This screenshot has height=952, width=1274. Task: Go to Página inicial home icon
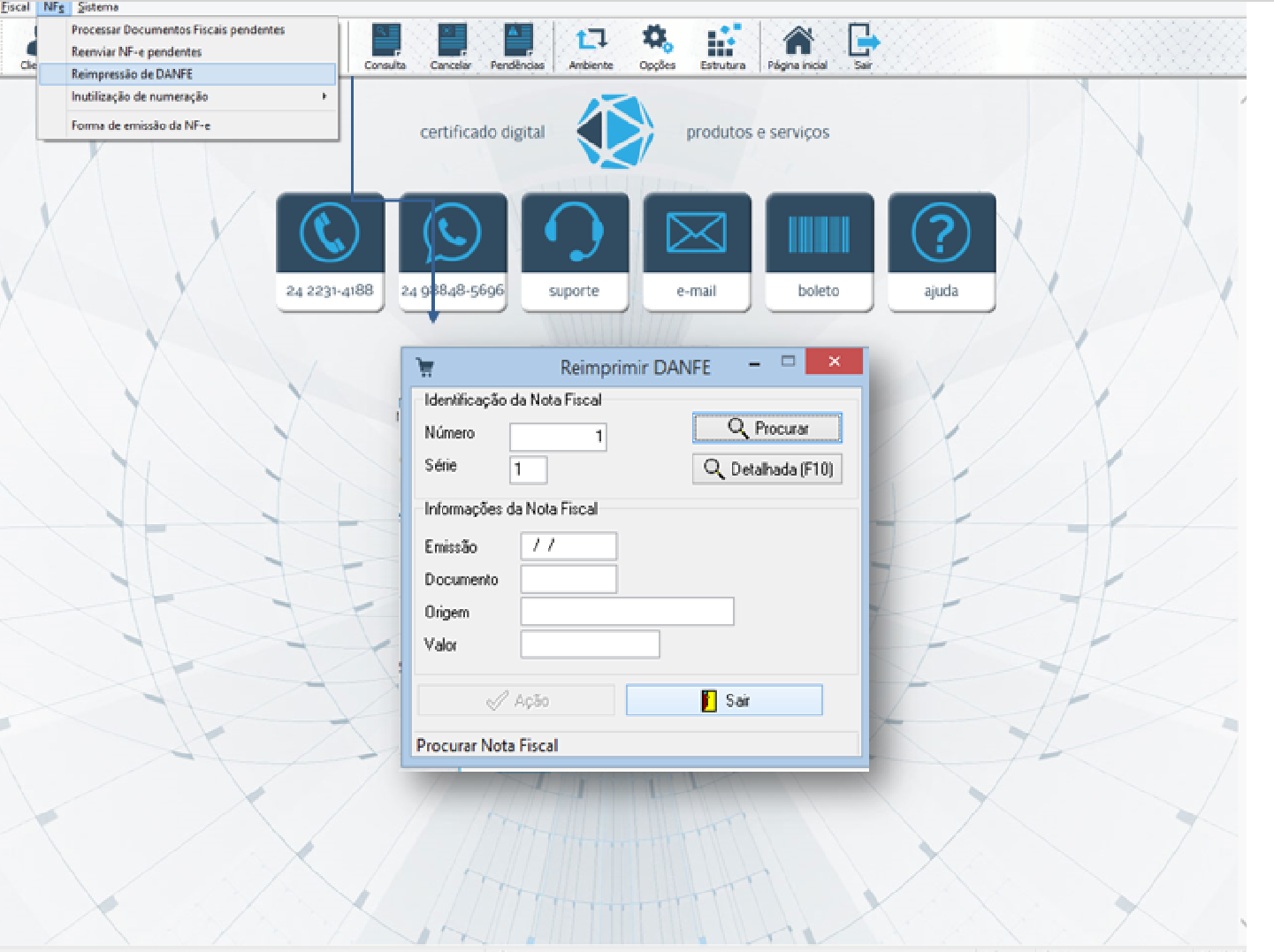tap(797, 47)
